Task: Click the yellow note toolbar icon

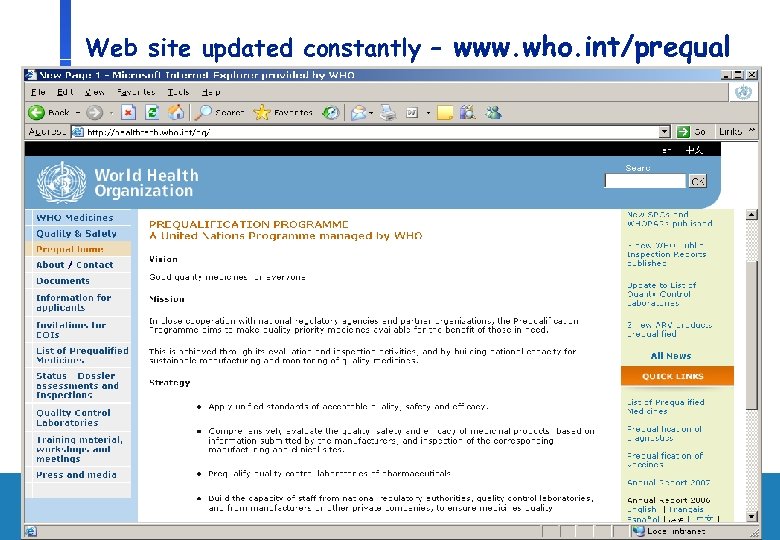Action: tap(445, 113)
